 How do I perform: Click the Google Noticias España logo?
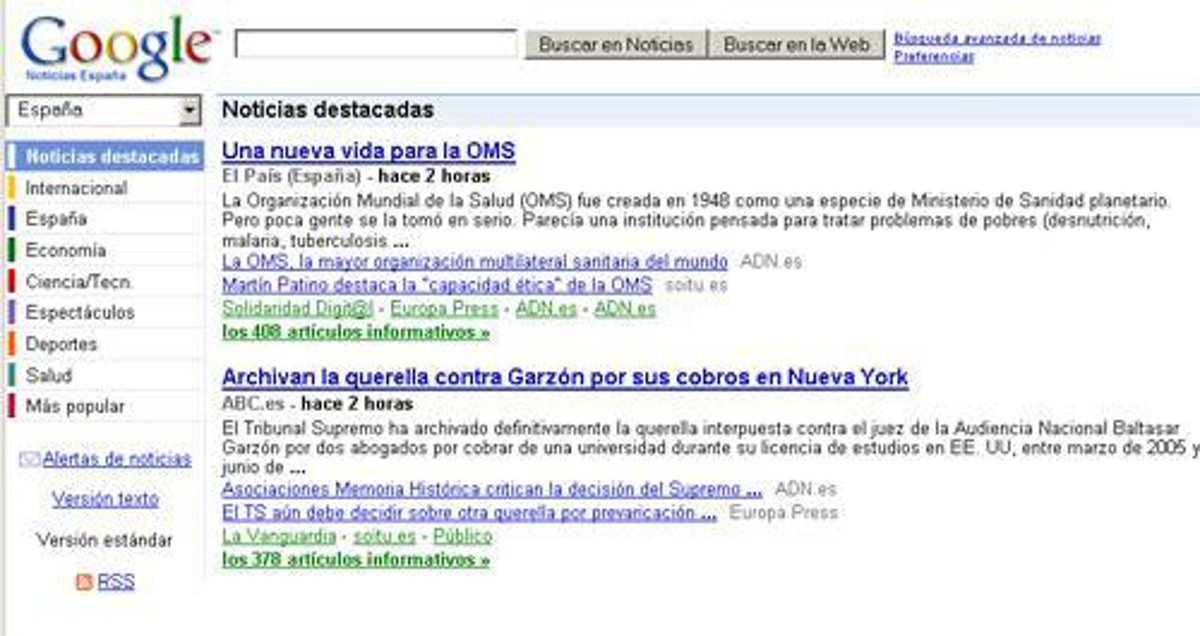(x=115, y=48)
